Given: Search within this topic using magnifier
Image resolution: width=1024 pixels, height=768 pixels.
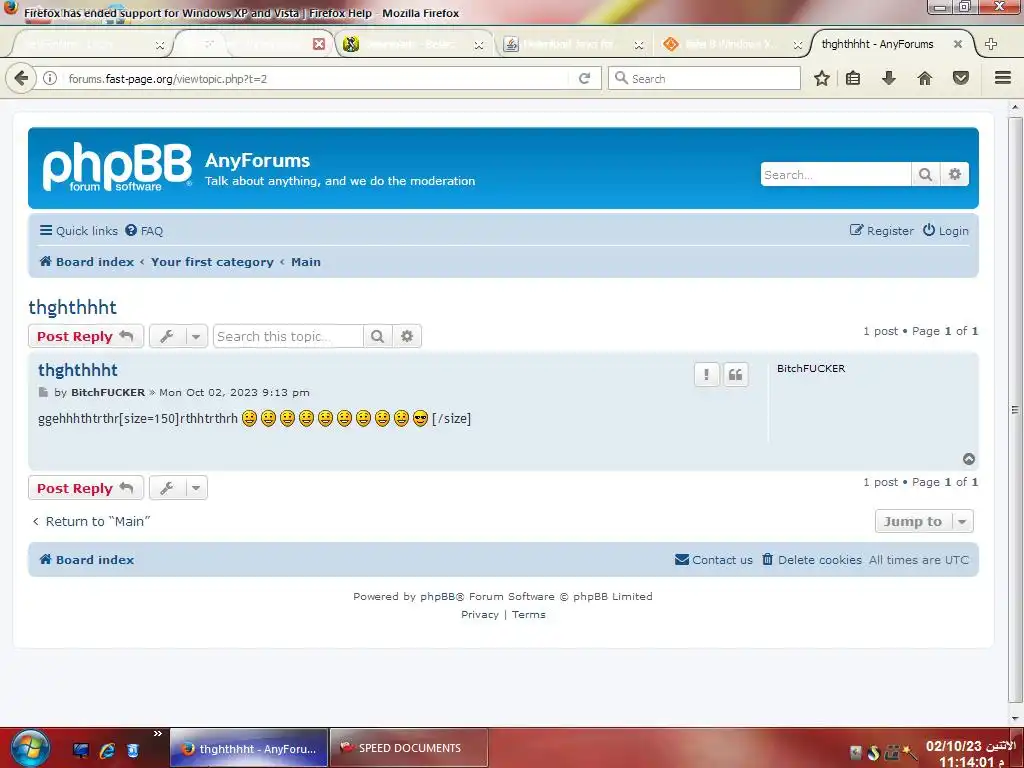Looking at the screenshot, I should (377, 336).
